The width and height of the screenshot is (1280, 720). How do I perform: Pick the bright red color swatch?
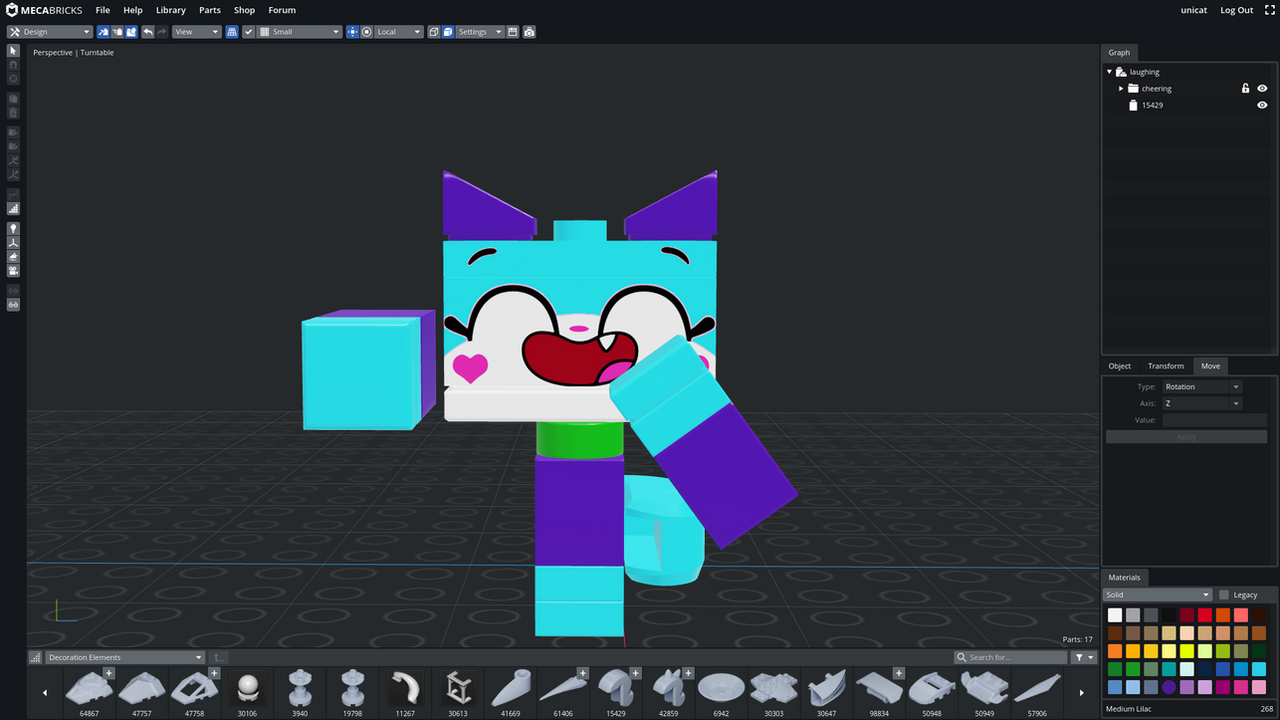click(x=1205, y=615)
